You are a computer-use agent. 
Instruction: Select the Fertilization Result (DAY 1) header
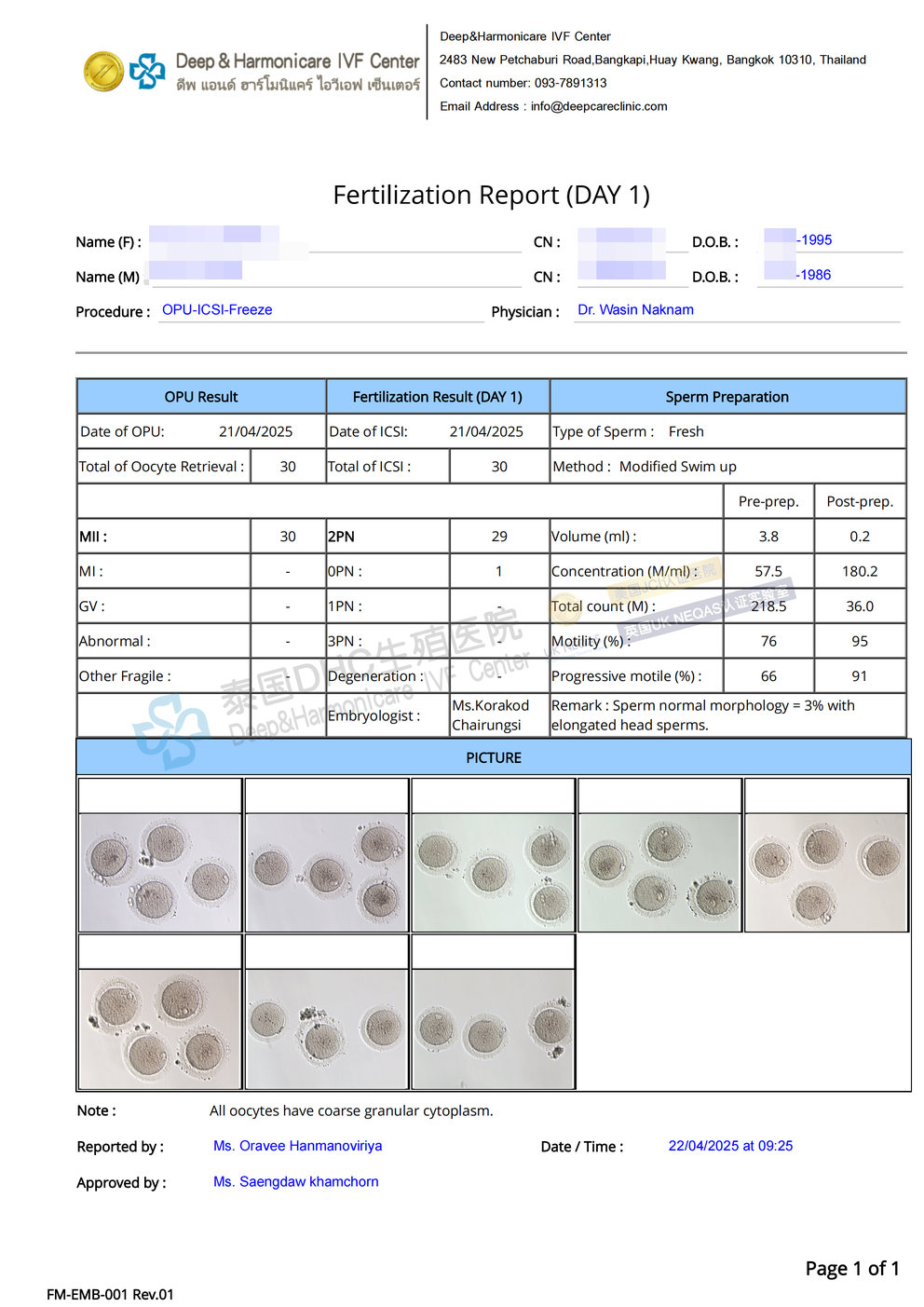click(437, 397)
